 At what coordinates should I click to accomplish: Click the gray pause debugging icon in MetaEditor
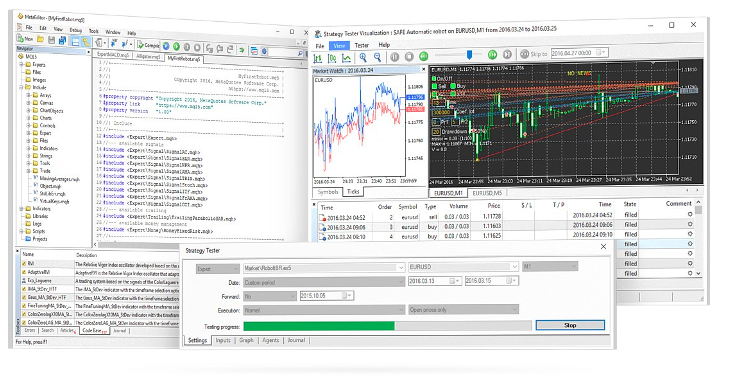click(x=187, y=47)
